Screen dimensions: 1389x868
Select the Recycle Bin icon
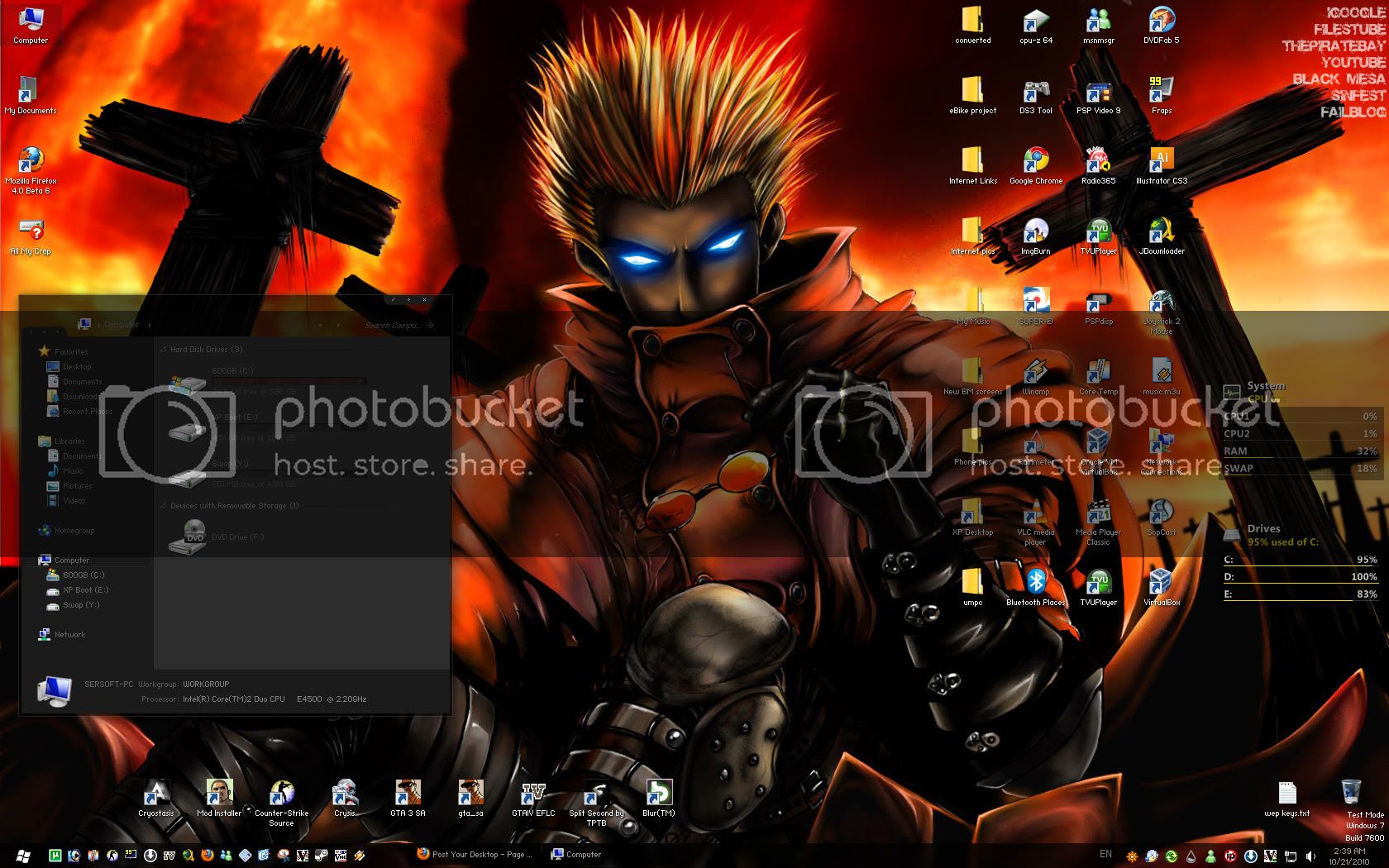coord(1351,792)
